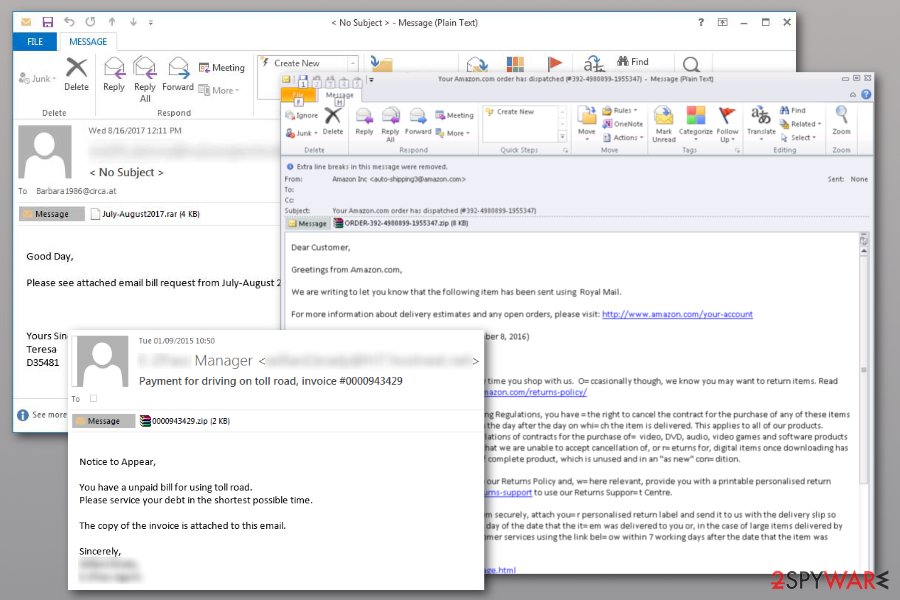
Task: Click Move folder icon in Amazon window
Action: tap(587, 121)
